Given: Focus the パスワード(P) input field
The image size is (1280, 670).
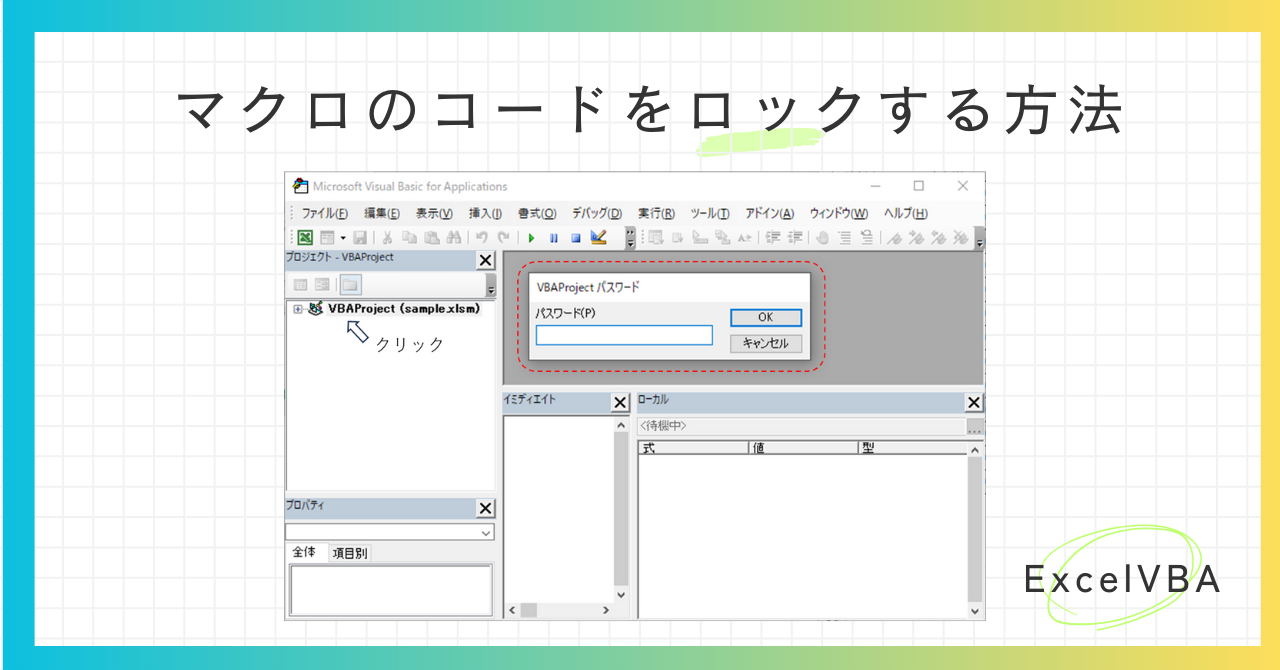Looking at the screenshot, I should pos(624,335).
